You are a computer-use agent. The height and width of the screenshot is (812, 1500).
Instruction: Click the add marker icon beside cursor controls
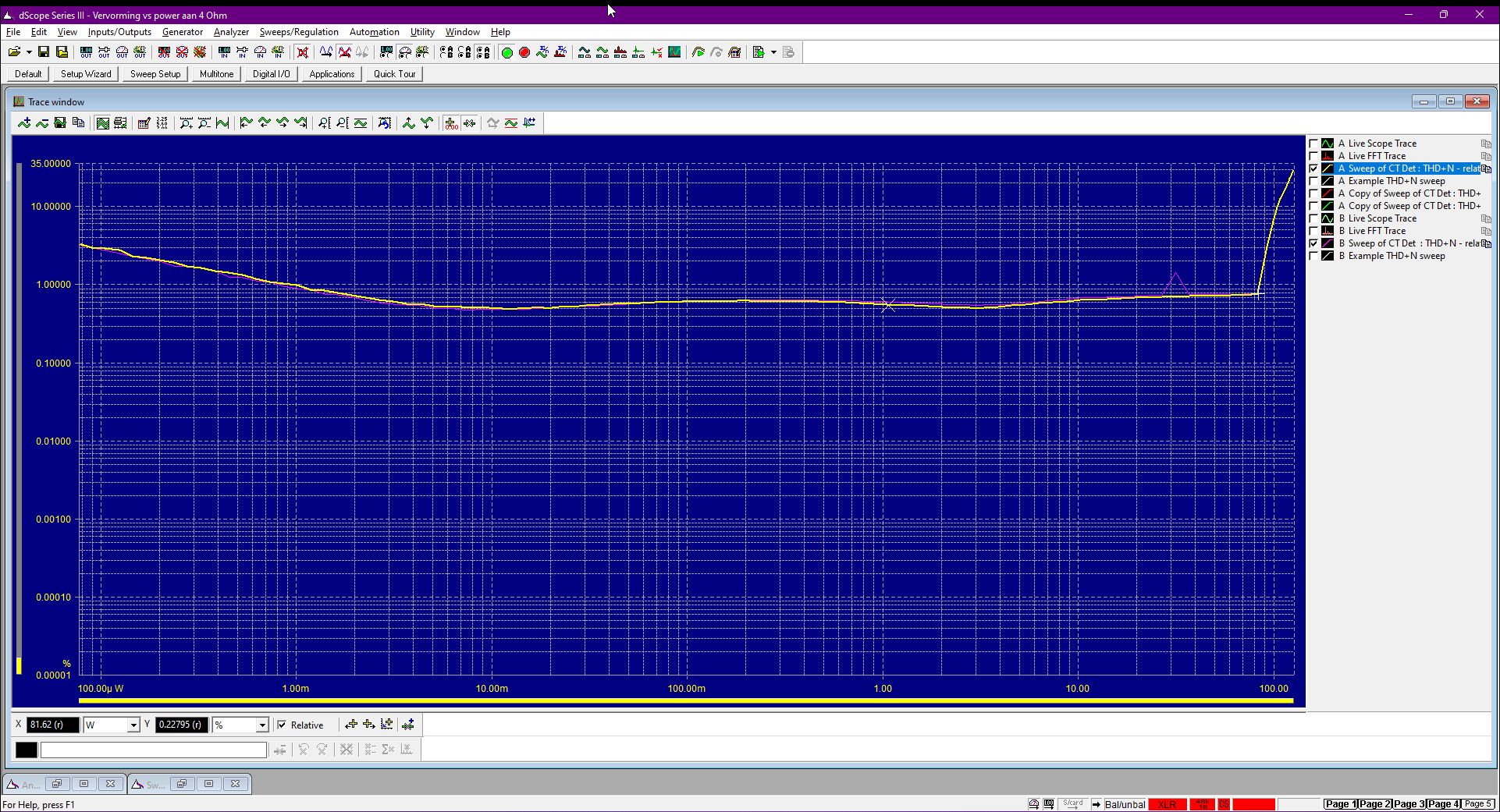coord(408,725)
